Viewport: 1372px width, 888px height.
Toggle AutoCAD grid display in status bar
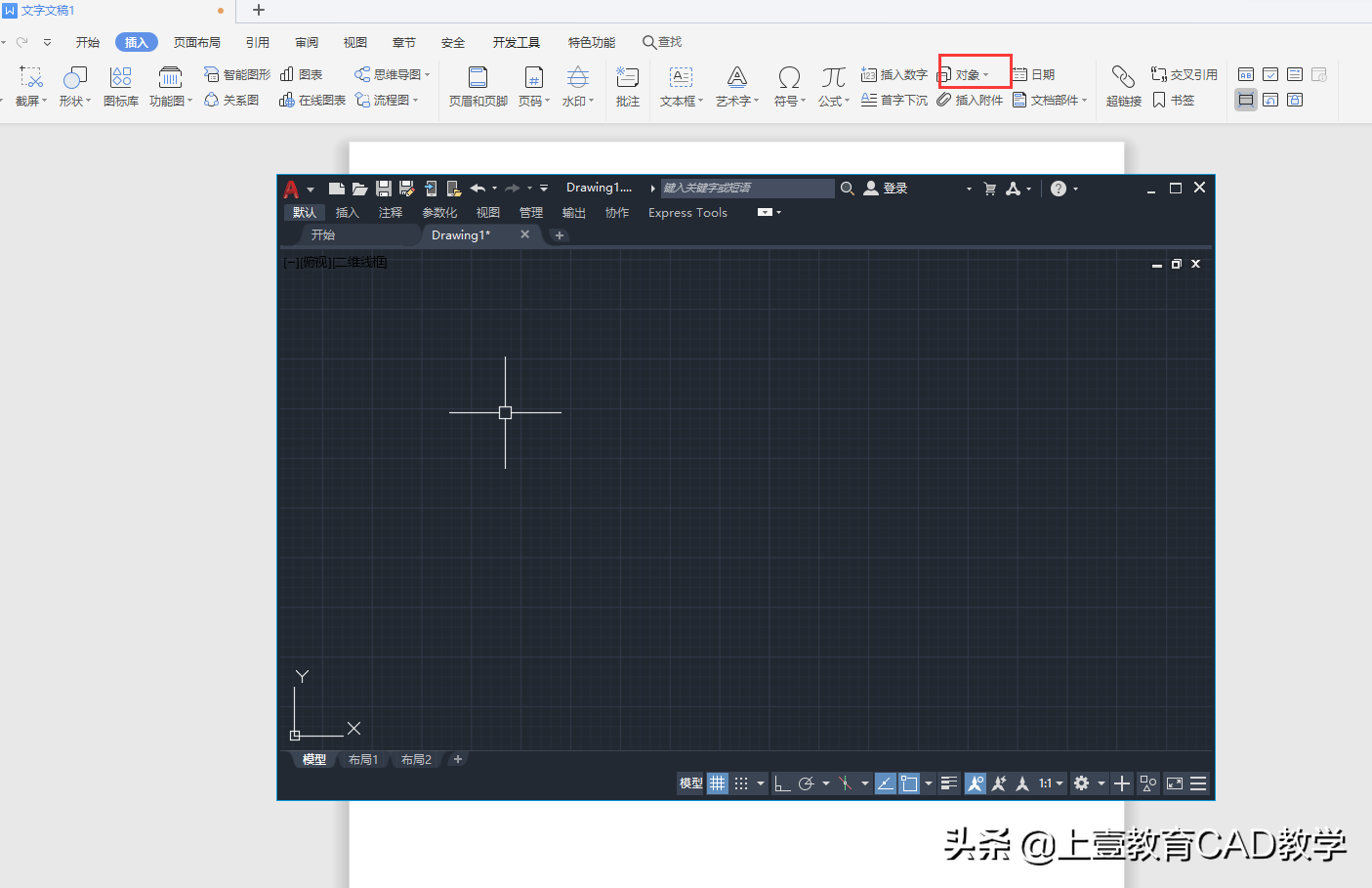[718, 783]
